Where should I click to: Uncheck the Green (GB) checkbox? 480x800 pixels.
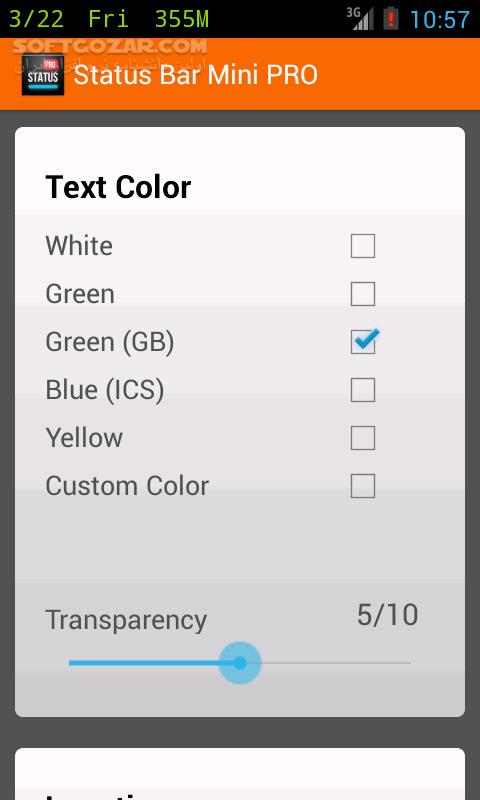coord(364,341)
